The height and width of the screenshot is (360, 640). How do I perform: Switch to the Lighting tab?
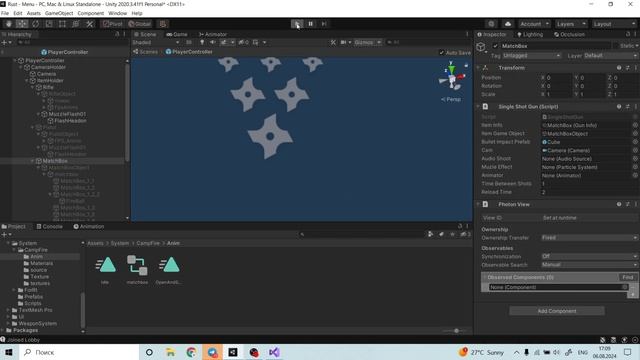click(530, 34)
